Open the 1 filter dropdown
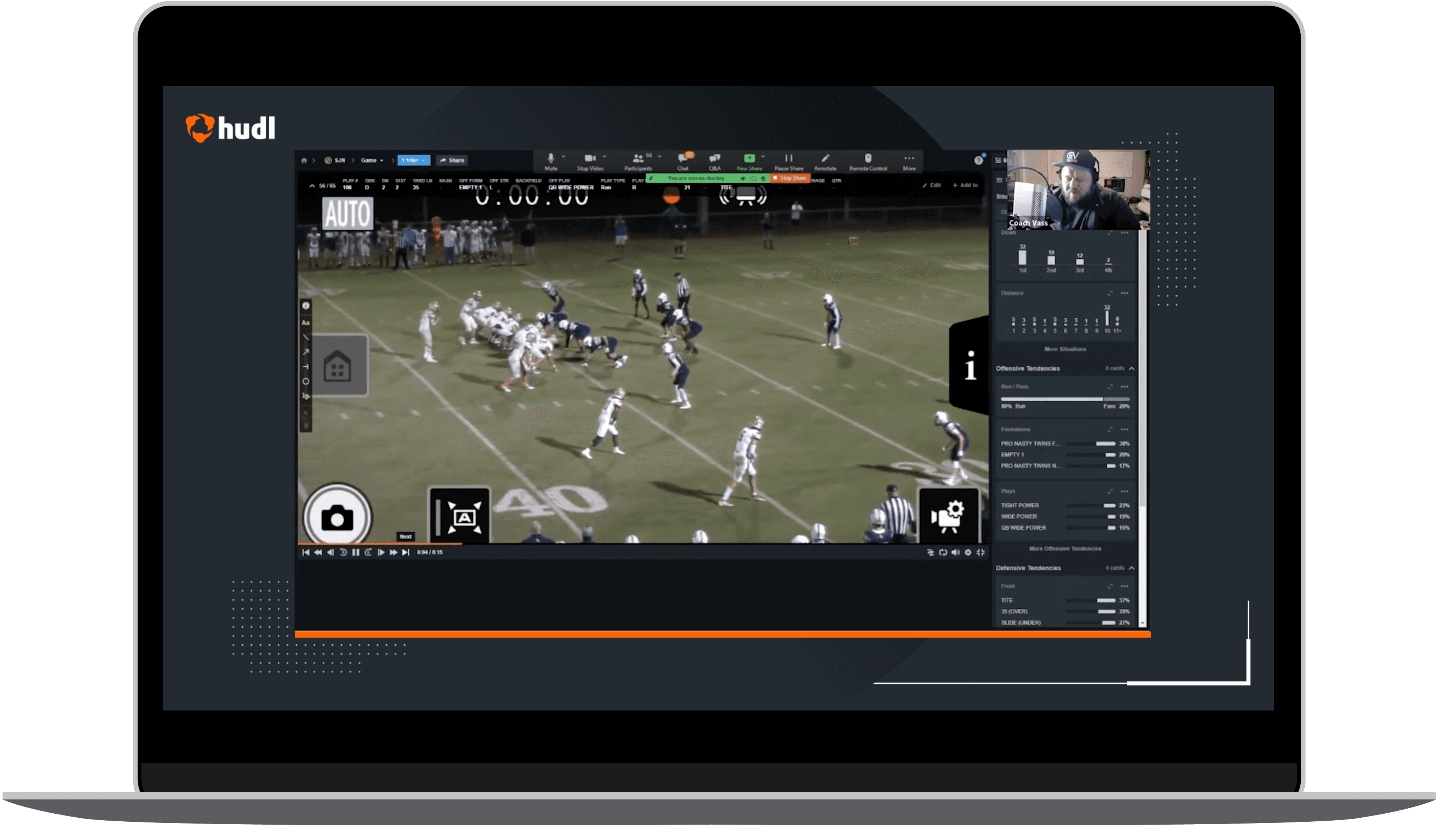The width and height of the screenshot is (1456, 825). tap(414, 160)
